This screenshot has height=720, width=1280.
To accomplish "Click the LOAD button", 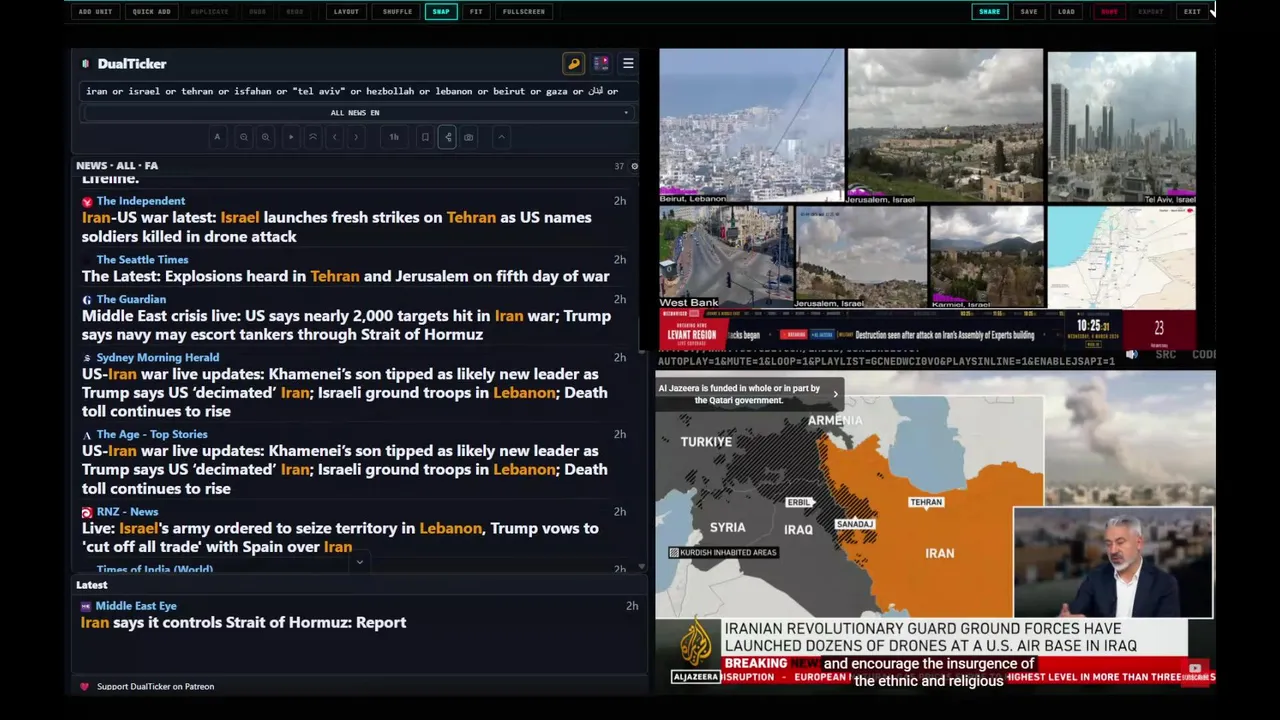I will [x=1067, y=11].
